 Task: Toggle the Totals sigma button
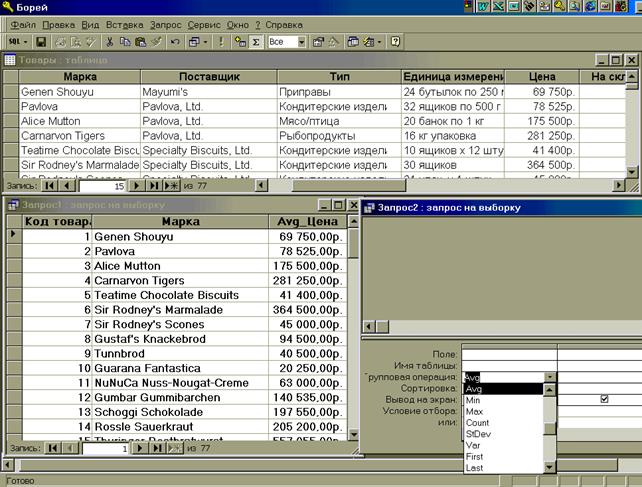point(256,42)
